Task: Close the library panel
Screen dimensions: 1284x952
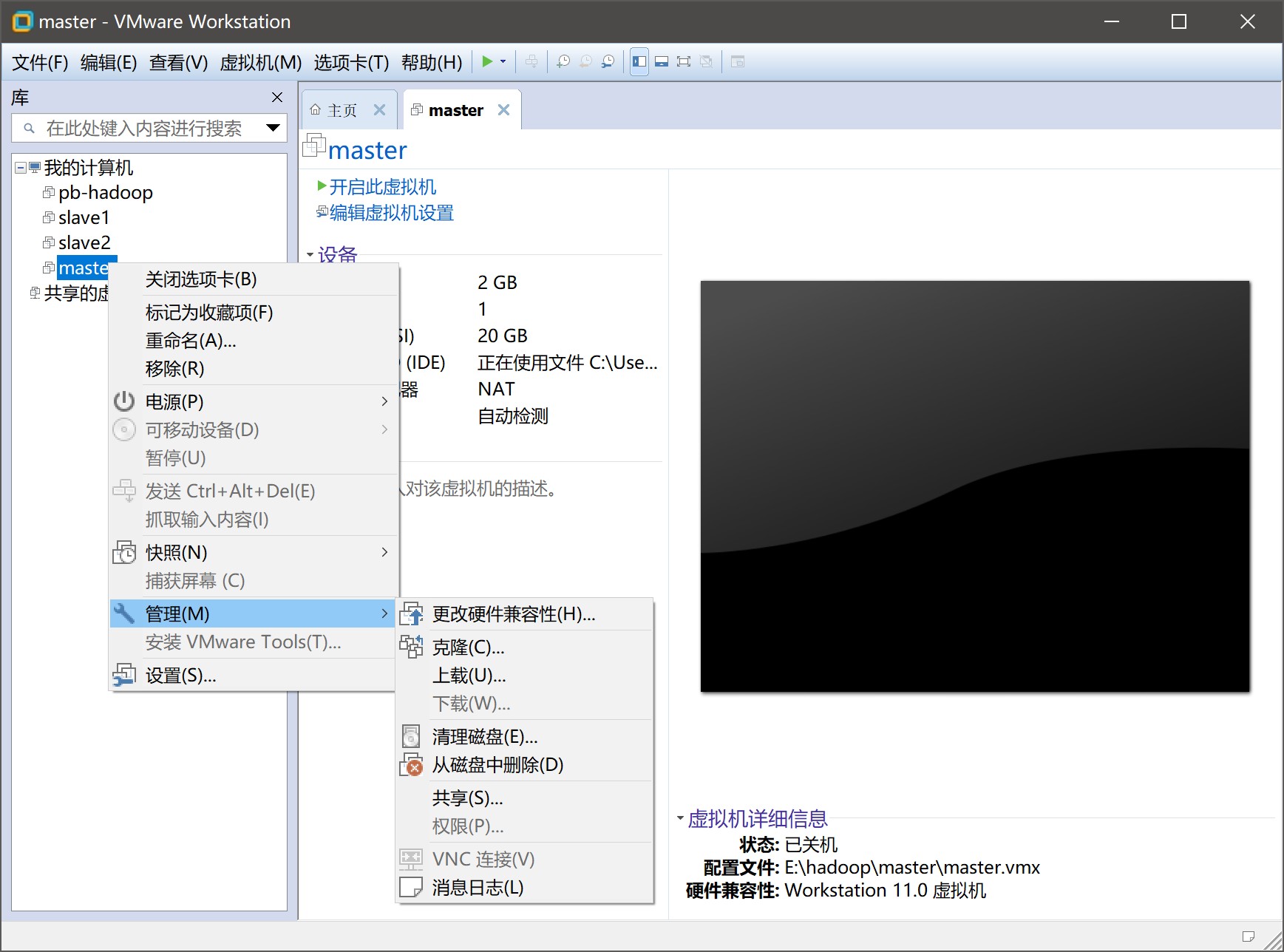Action: (x=277, y=98)
